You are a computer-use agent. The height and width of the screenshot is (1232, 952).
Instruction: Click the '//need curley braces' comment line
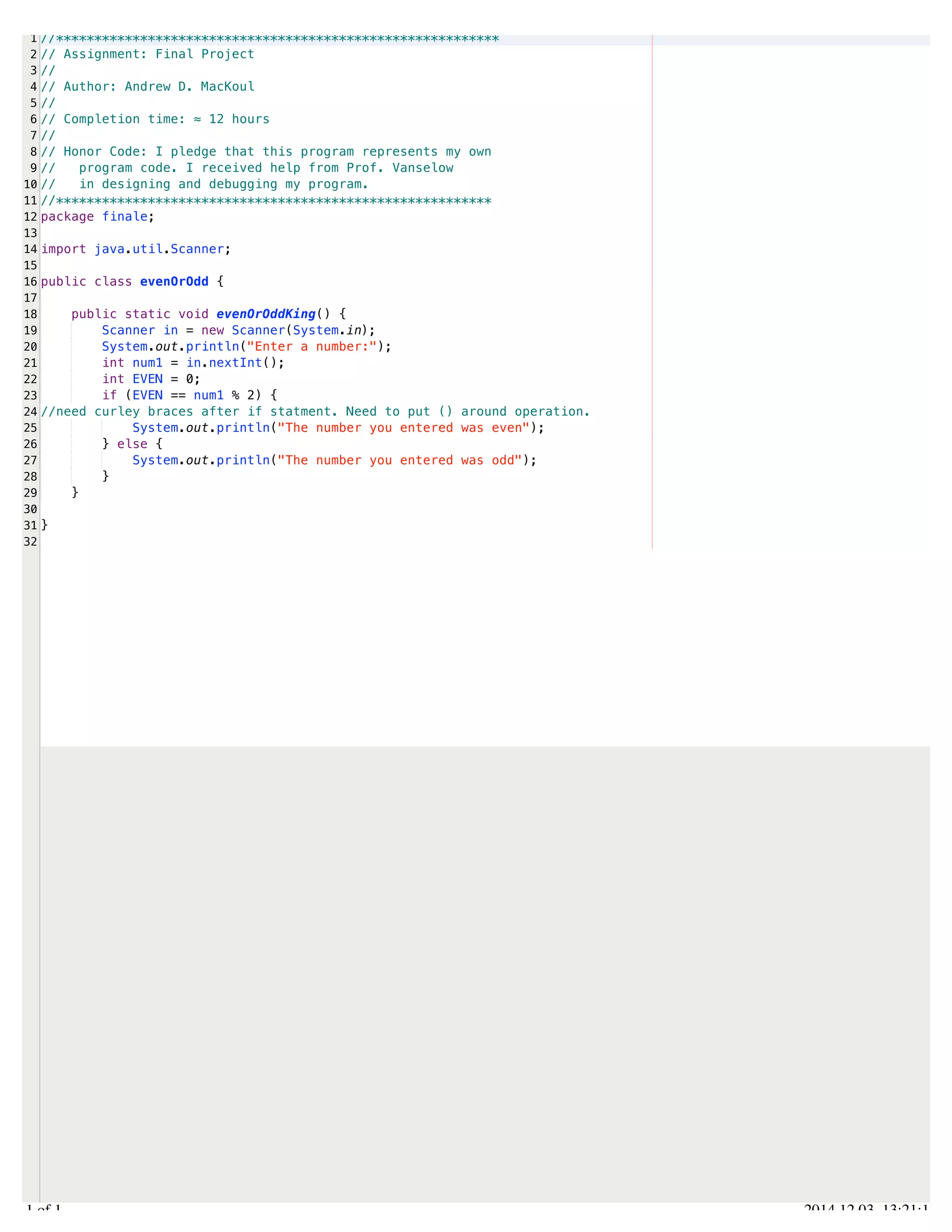click(315, 412)
